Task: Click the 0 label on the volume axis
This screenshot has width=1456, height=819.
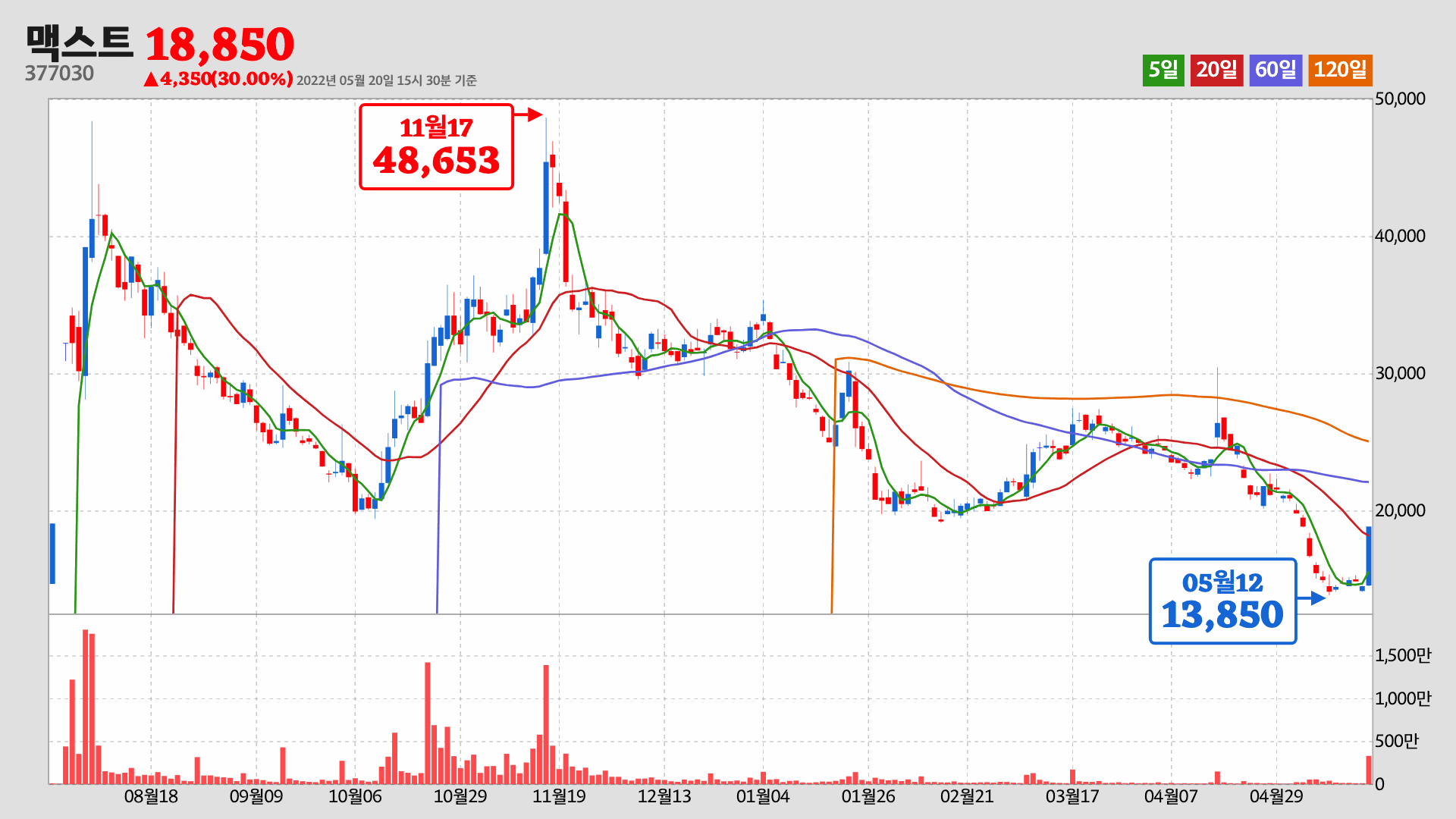Action: click(x=1379, y=784)
